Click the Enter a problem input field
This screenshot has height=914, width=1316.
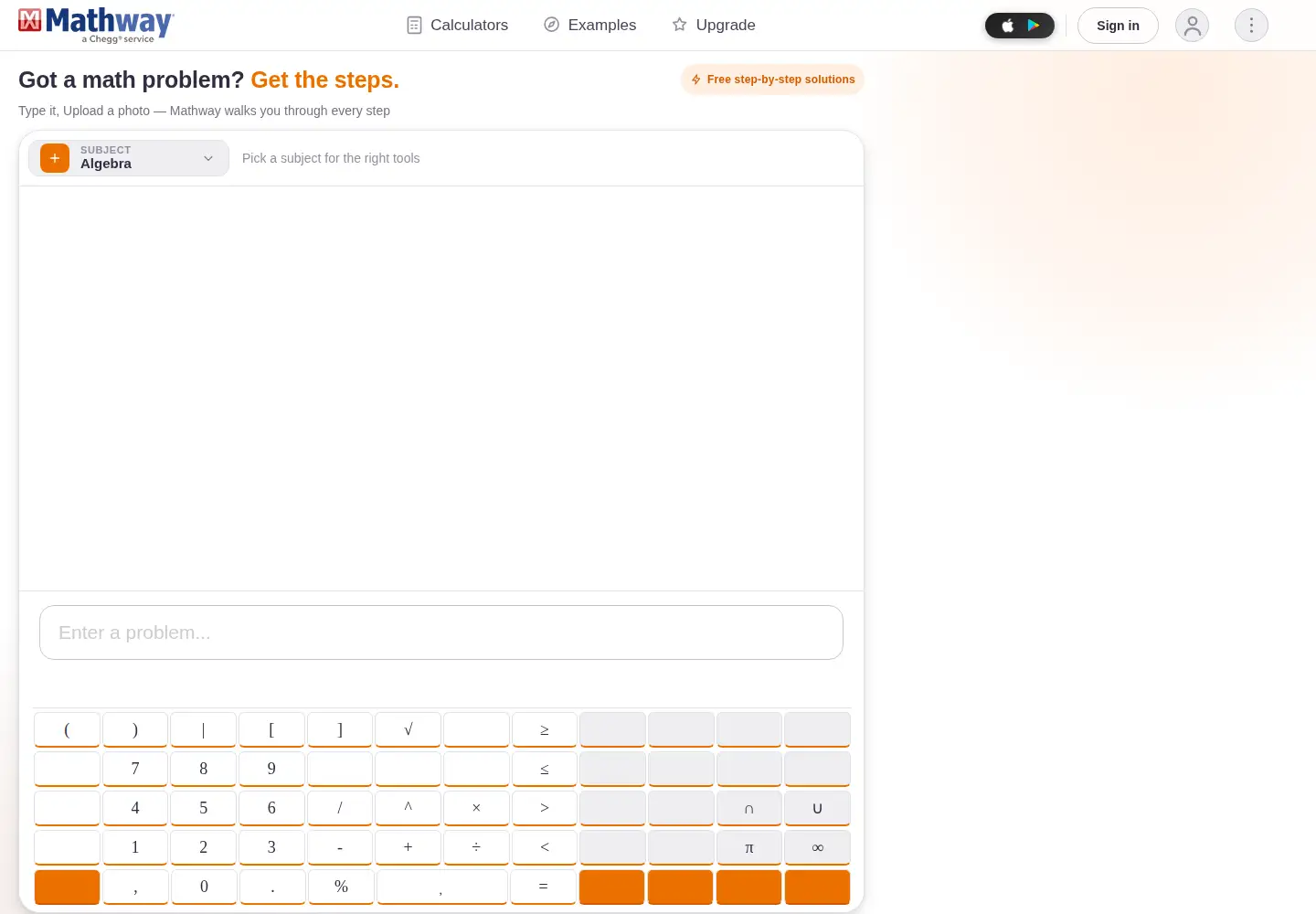(441, 632)
